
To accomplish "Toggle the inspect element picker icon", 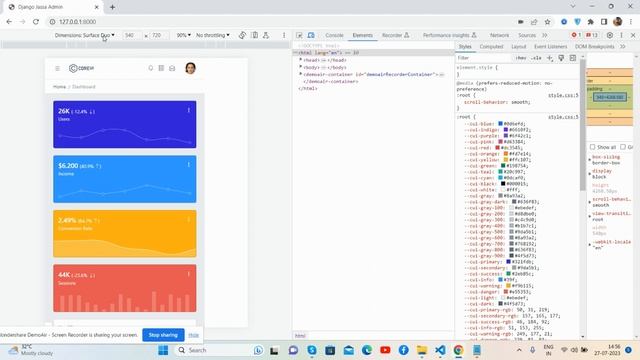I will (299, 36).
